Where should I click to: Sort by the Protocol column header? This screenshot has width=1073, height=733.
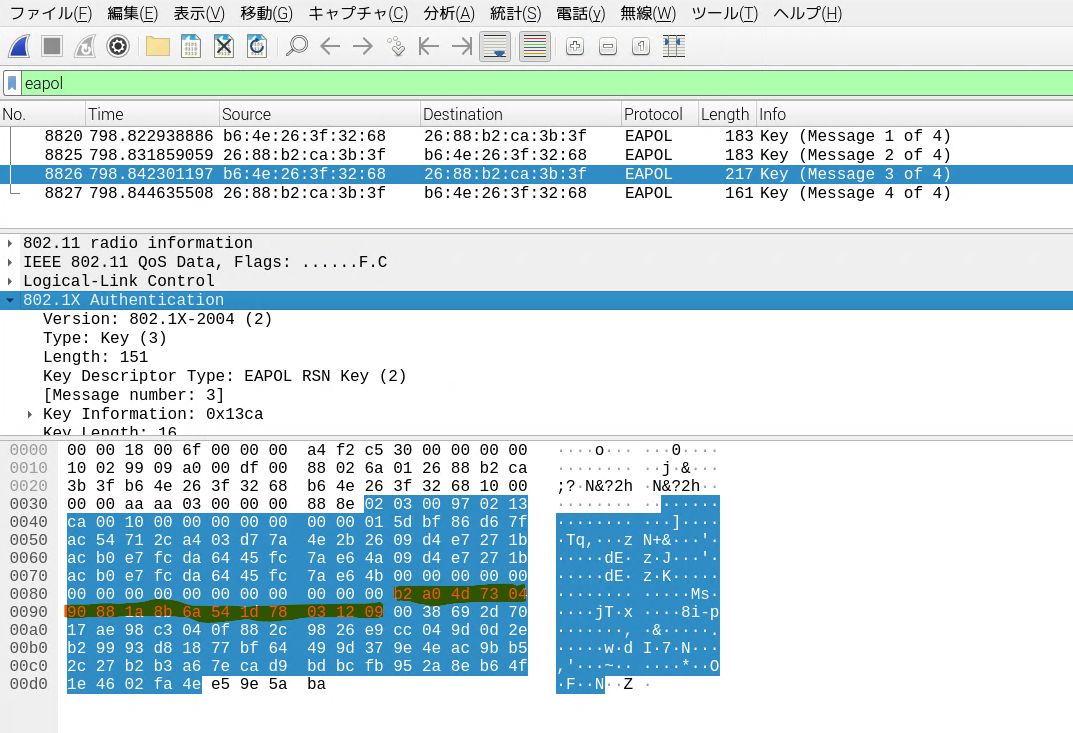pos(660,114)
